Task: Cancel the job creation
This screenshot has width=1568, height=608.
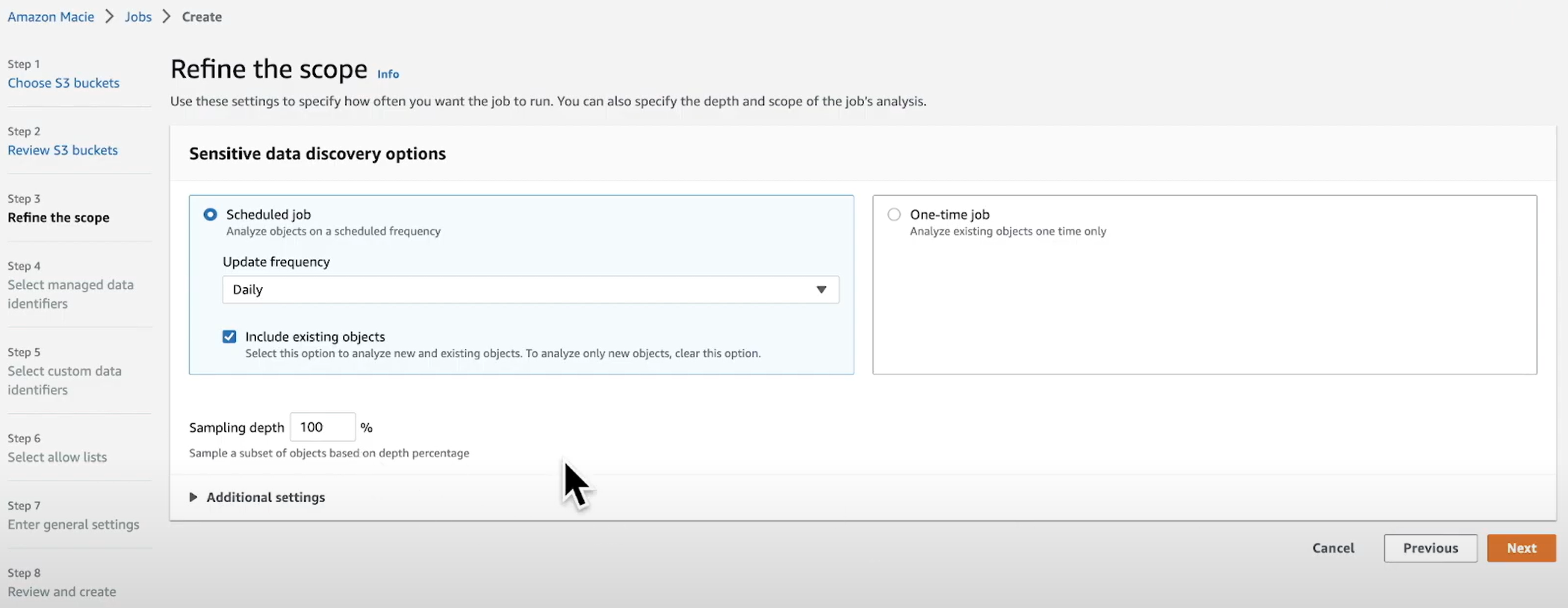Action: 1332,548
